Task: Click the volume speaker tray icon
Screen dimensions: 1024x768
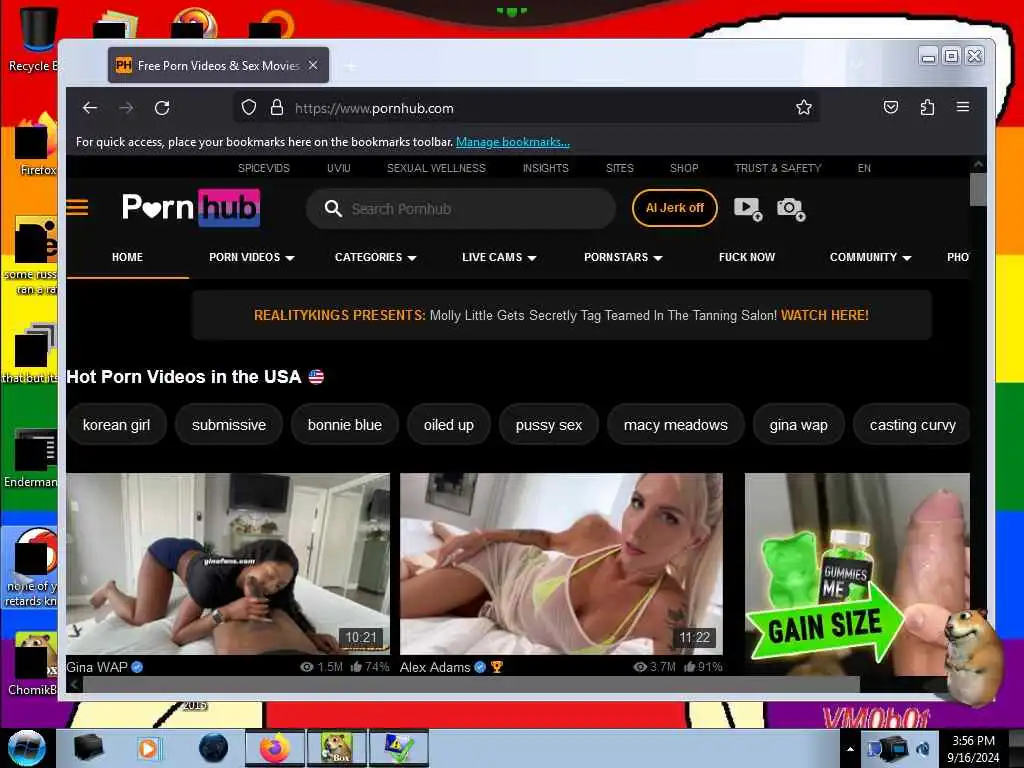Action: pos(924,749)
